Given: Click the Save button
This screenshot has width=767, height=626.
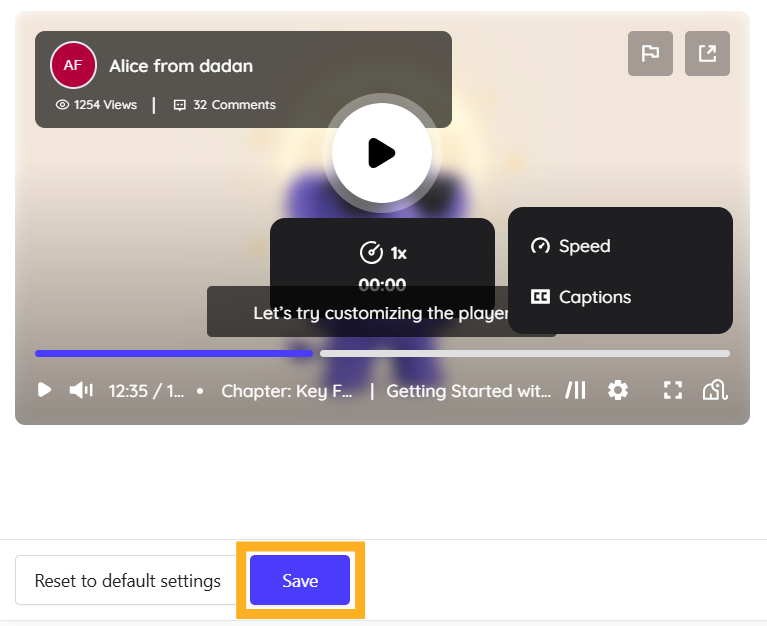Looking at the screenshot, I should click(300, 581).
